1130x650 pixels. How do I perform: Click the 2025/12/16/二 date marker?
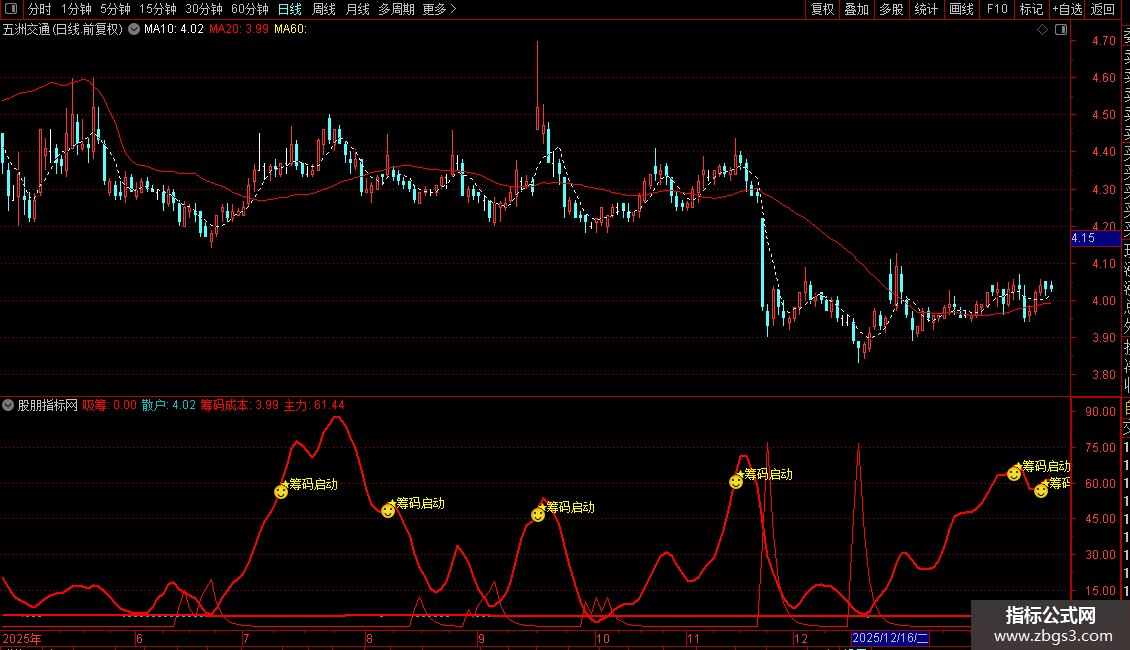pyautogui.click(x=890, y=638)
